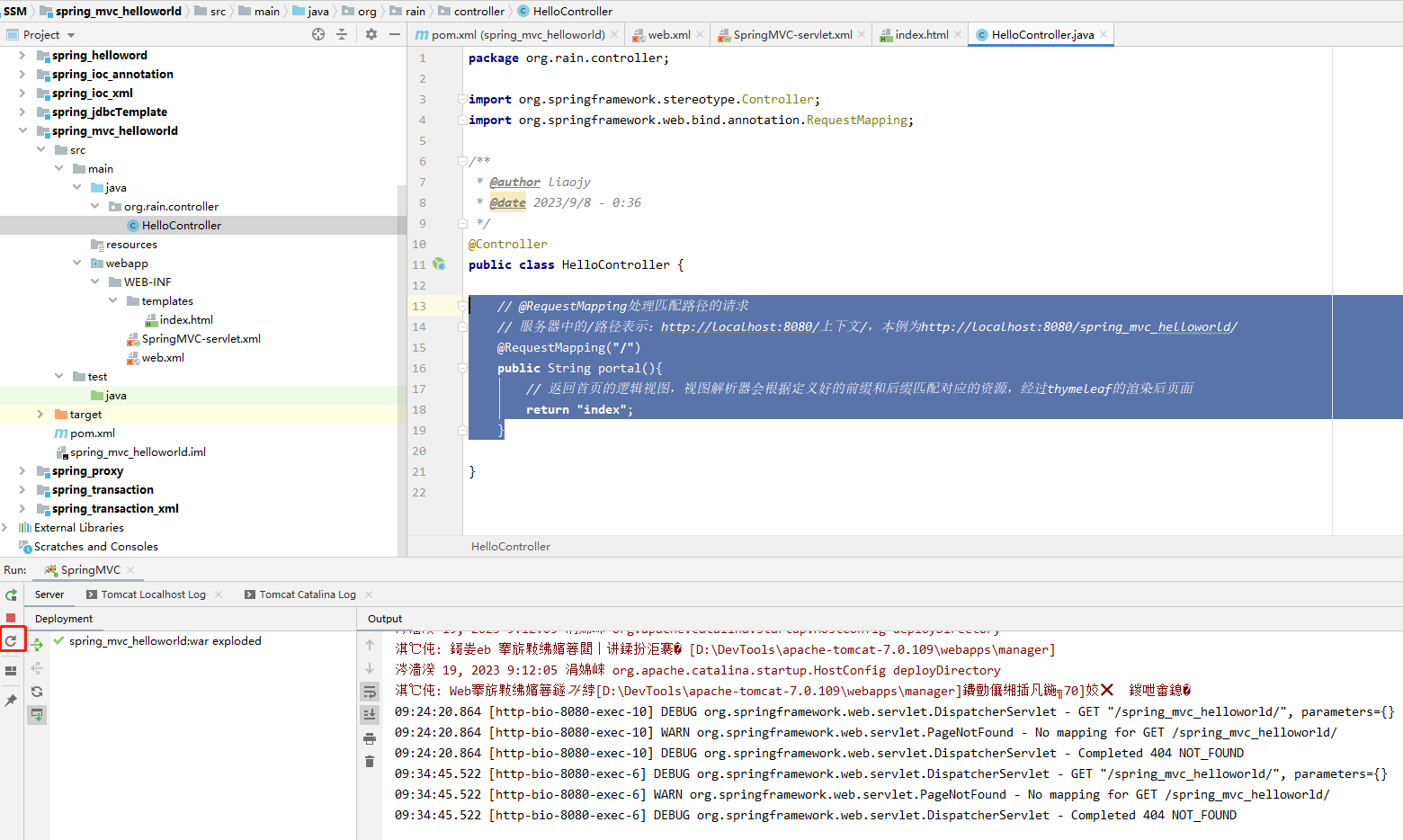This screenshot has width=1403, height=840.
Task: Print the console output
Action: coord(370,738)
